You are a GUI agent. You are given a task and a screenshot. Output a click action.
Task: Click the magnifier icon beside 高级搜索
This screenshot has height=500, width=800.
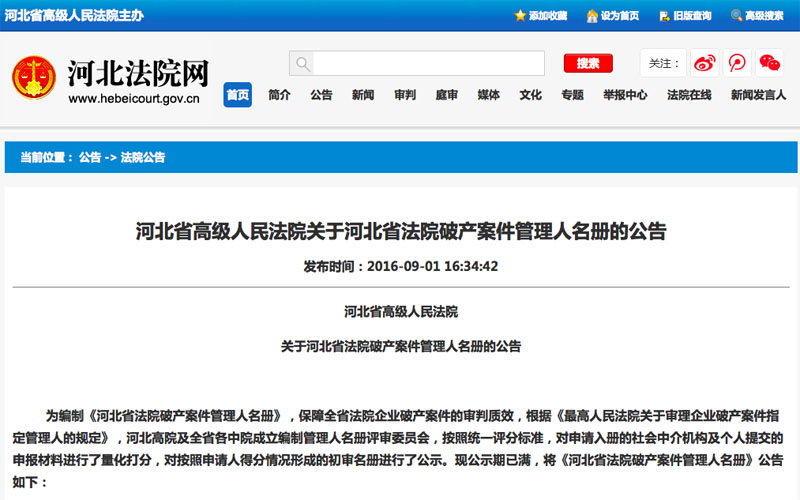click(736, 15)
